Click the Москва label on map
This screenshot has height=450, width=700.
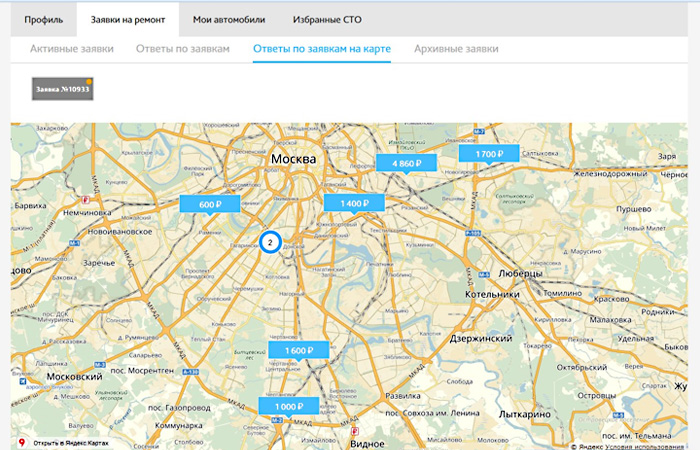(293, 160)
